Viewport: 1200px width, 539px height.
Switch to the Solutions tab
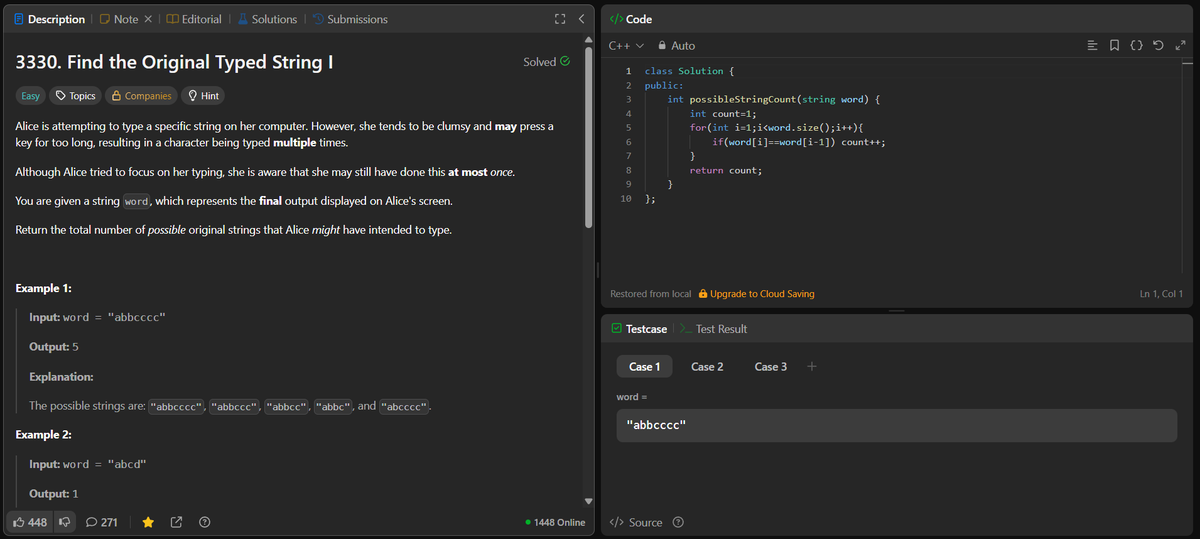point(266,19)
